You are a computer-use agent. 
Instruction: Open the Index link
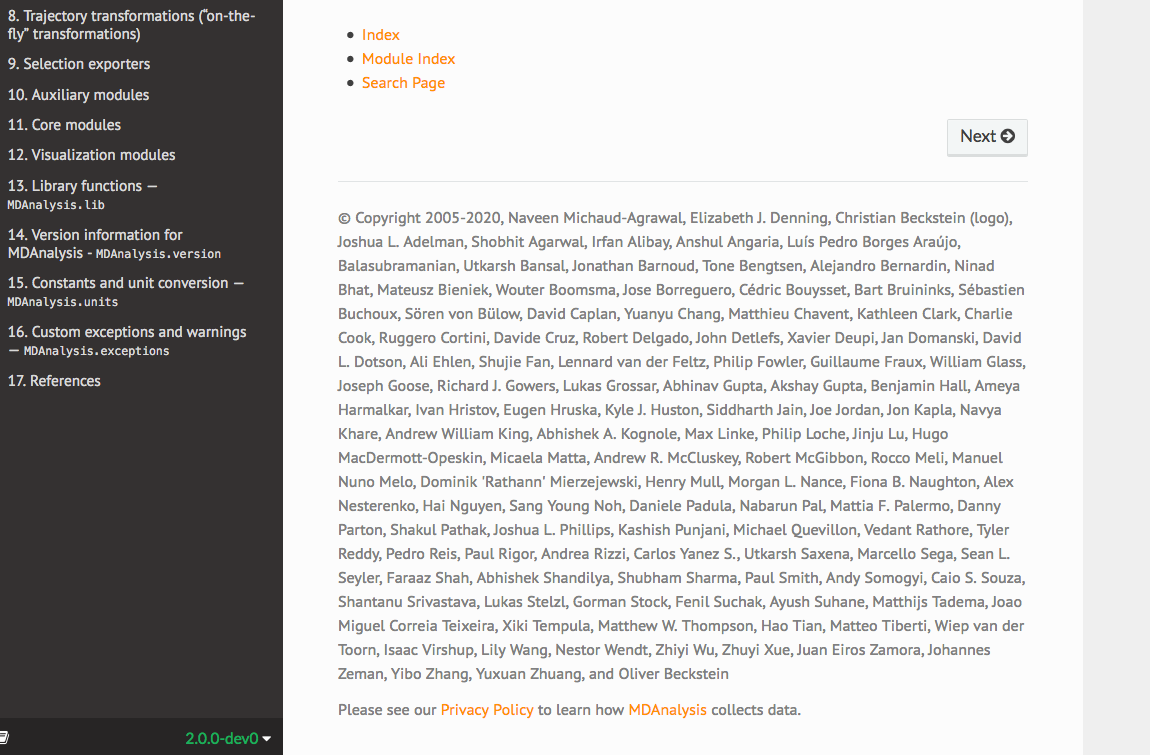click(380, 34)
